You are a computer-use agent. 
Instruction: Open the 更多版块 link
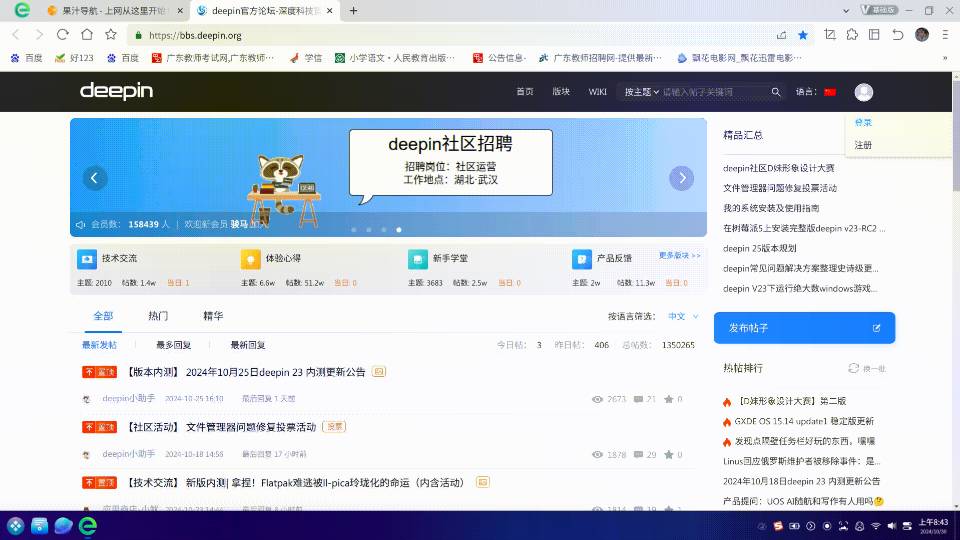[x=679, y=256]
